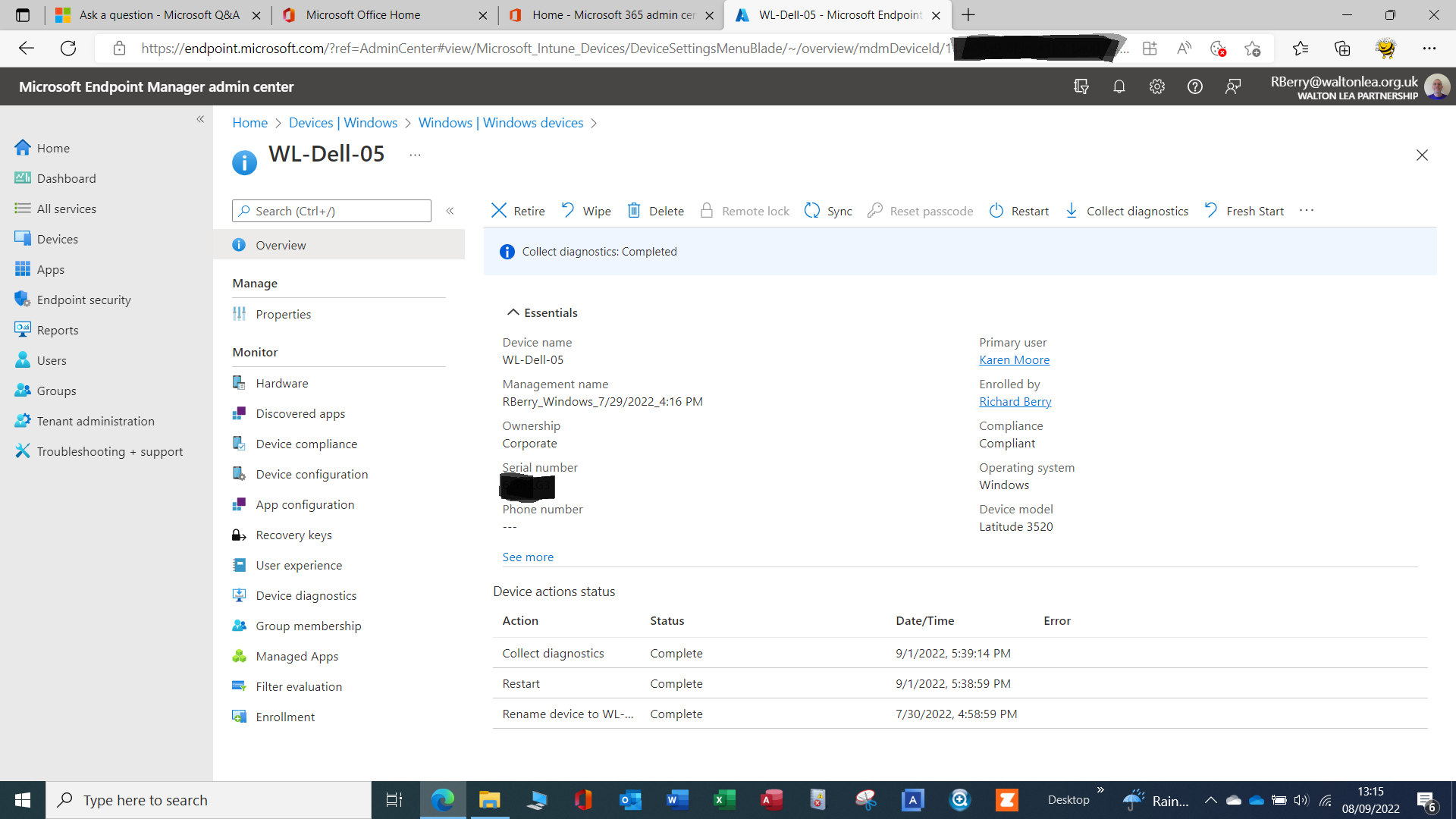1456x819 pixels.
Task: Open the Device compliance section
Action: tap(306, 444)
